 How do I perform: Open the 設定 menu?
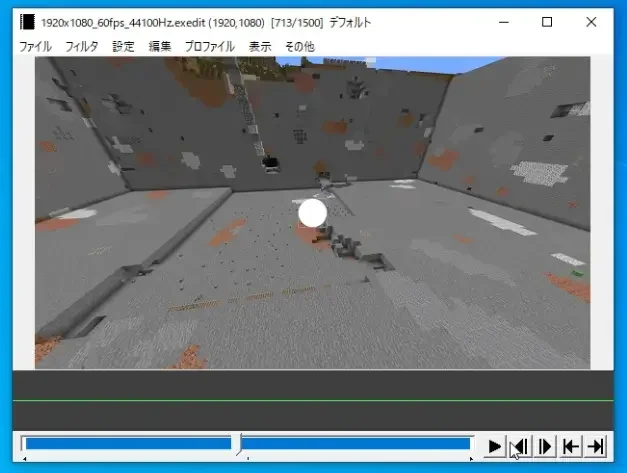pos(124,46)
